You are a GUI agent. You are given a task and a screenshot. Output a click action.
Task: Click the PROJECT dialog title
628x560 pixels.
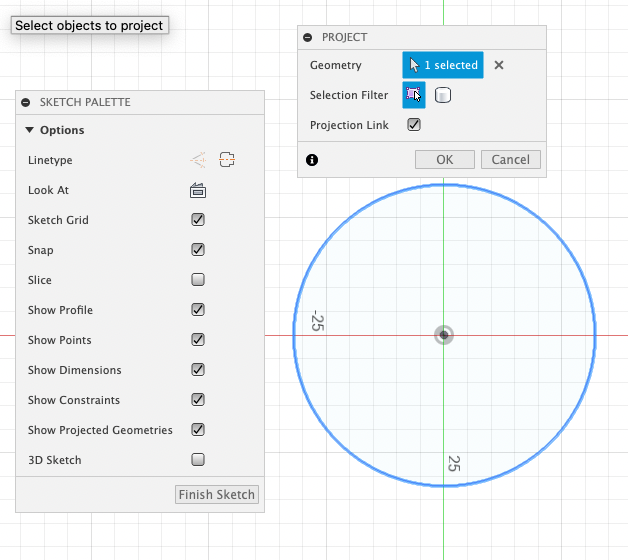tap(344, 37)
